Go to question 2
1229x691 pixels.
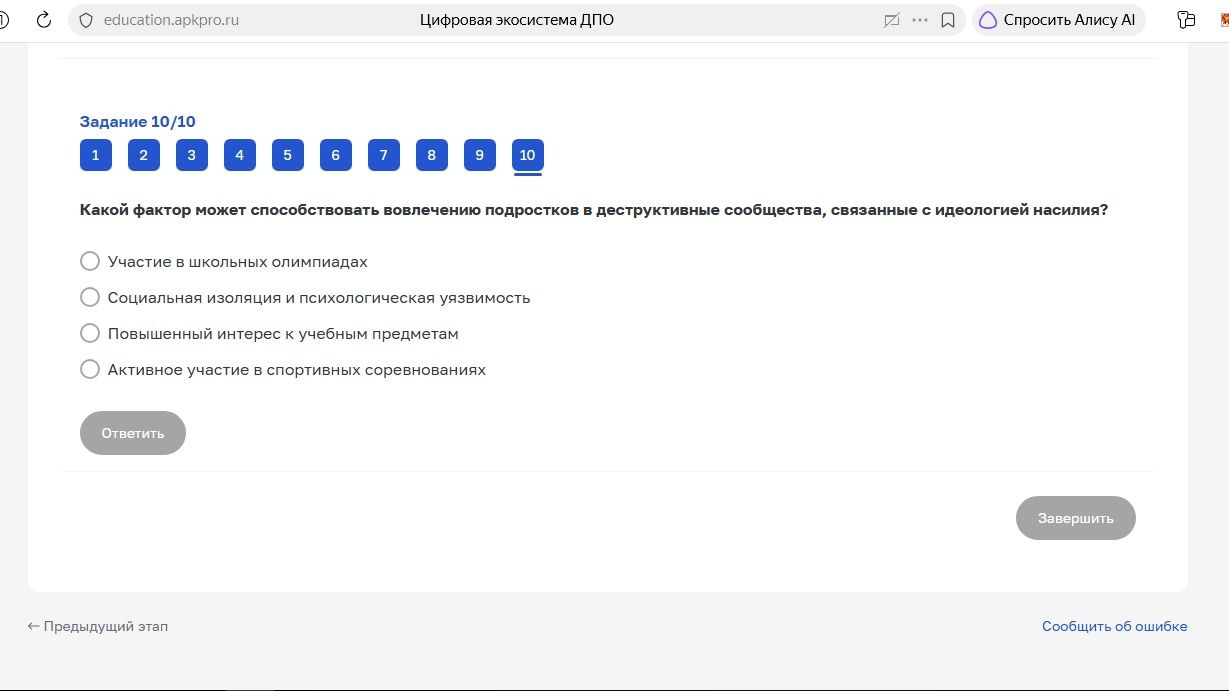tap(144, 155)
